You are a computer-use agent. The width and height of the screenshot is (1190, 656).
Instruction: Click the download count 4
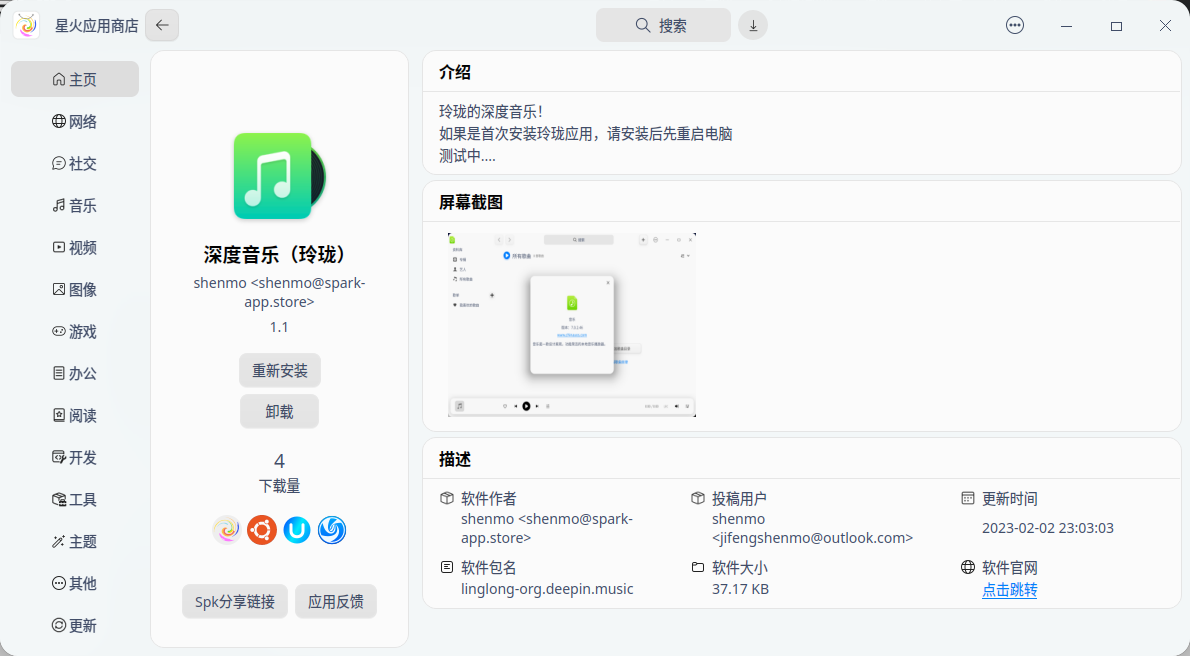coord(279,461)
